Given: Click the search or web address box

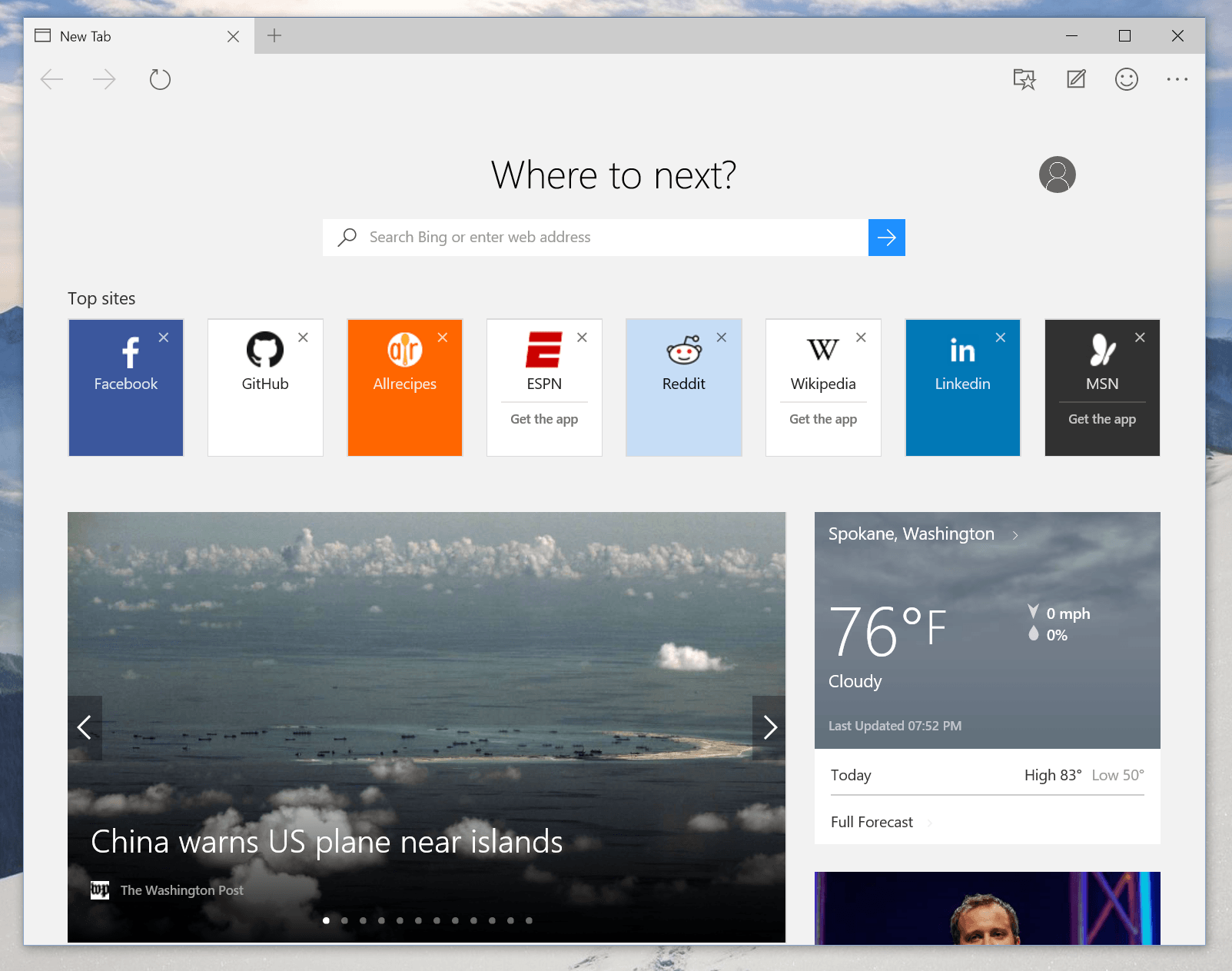Looking at the screenshot, I should point(596,238).
